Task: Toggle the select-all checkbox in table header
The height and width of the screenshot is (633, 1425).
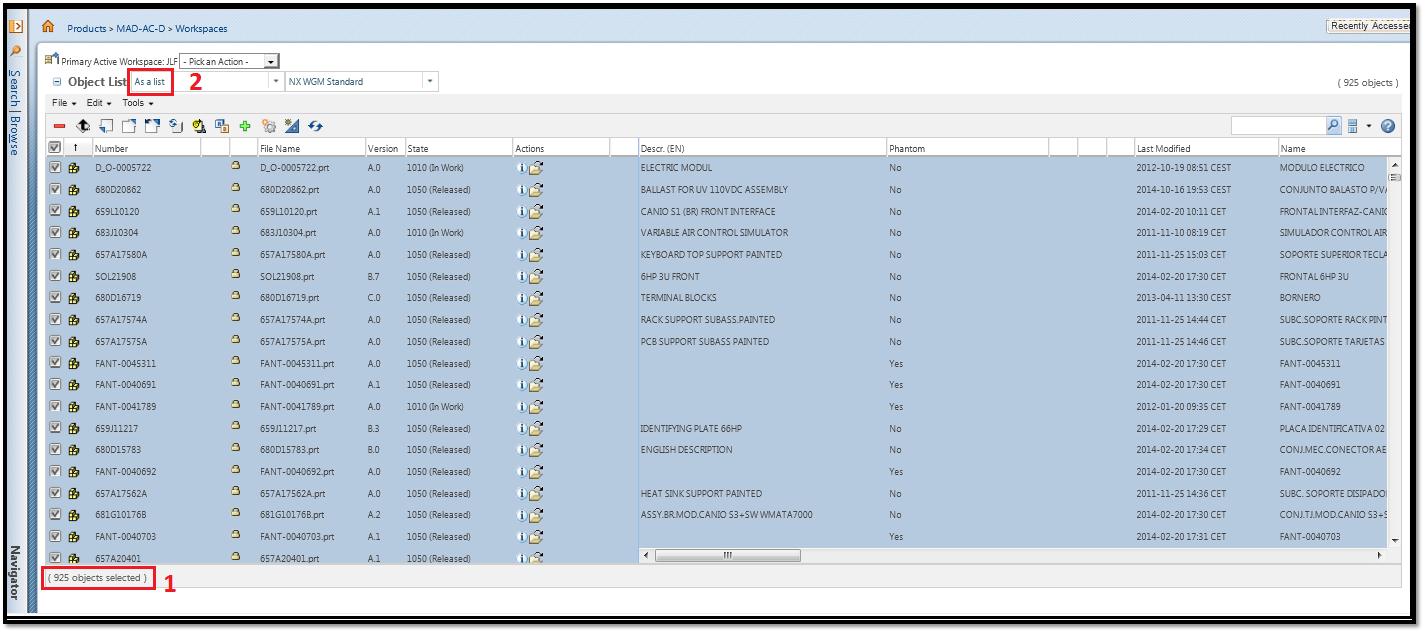Action: point(55,148)
